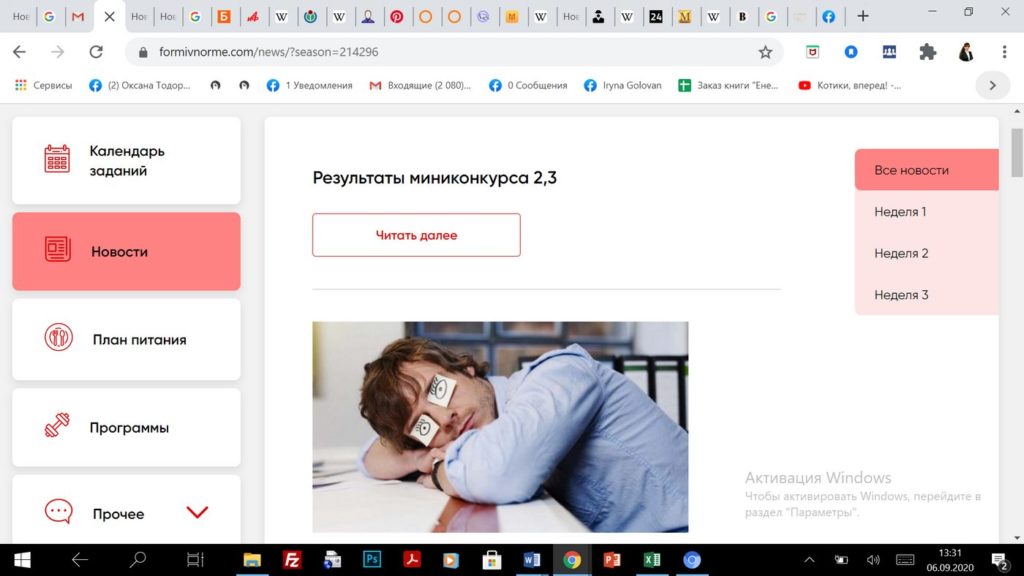Select the Неделя 3 news filter
Viewport: 1024px width, 576px height.
pyautogui.click(x=925, y=295)
